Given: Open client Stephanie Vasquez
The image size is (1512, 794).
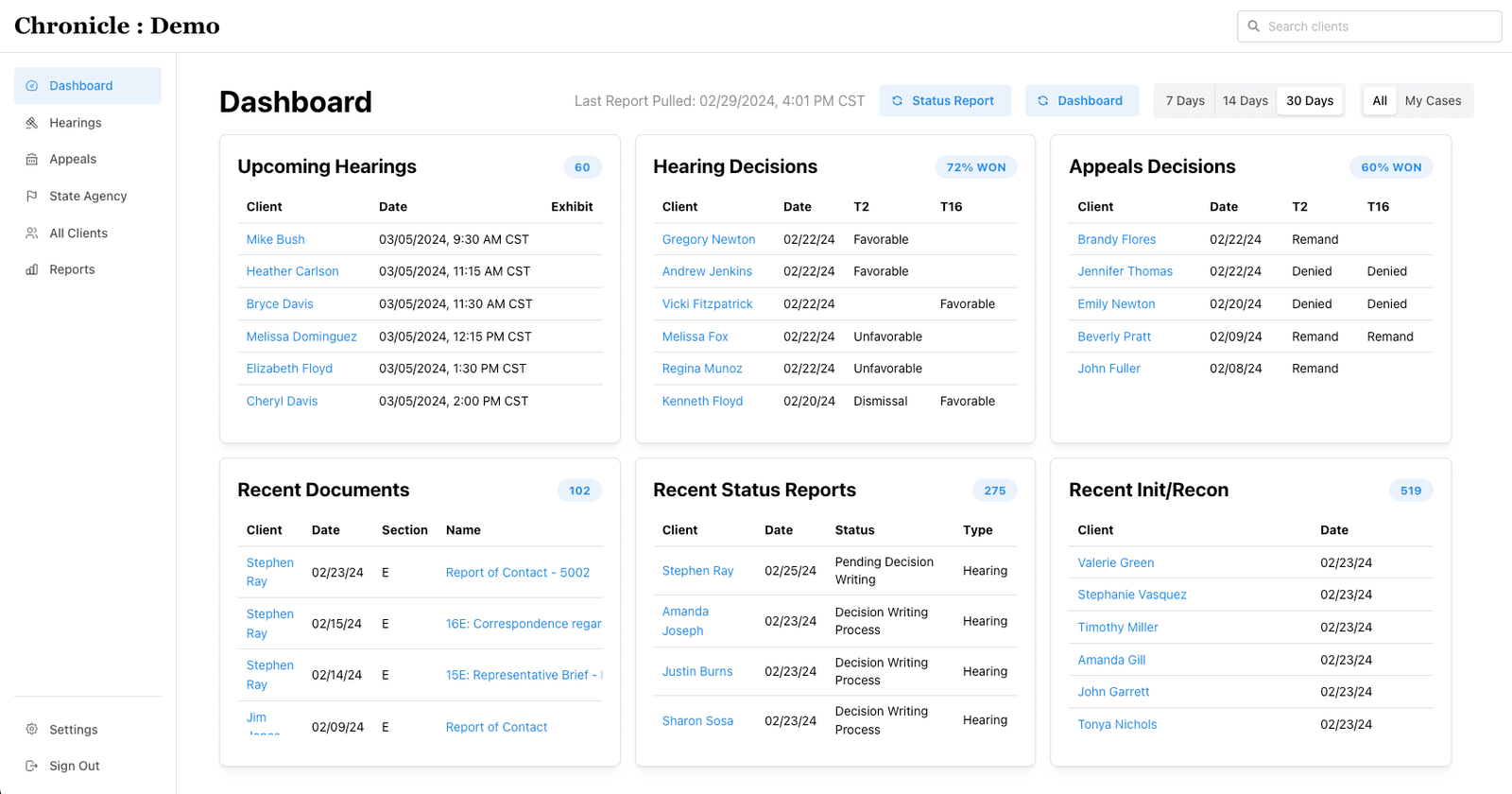Looking at the screenshot, I should click(1132, 595).
